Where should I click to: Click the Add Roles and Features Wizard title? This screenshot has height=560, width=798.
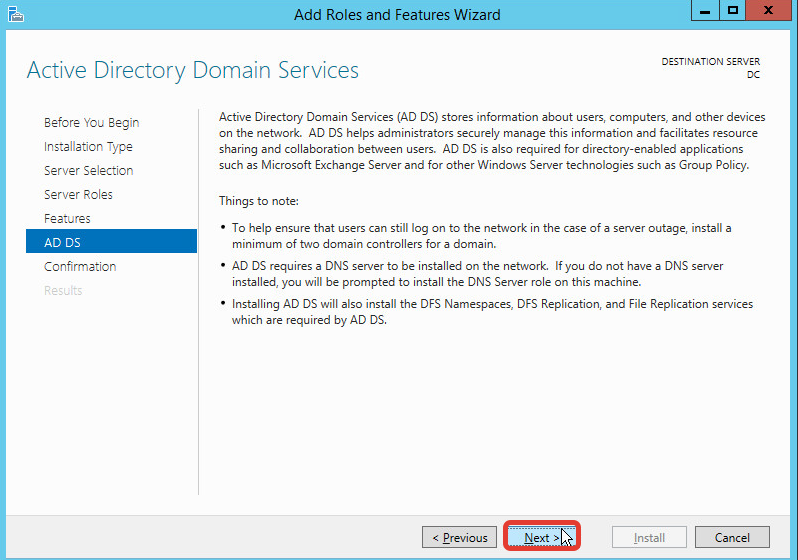[397, 15]
